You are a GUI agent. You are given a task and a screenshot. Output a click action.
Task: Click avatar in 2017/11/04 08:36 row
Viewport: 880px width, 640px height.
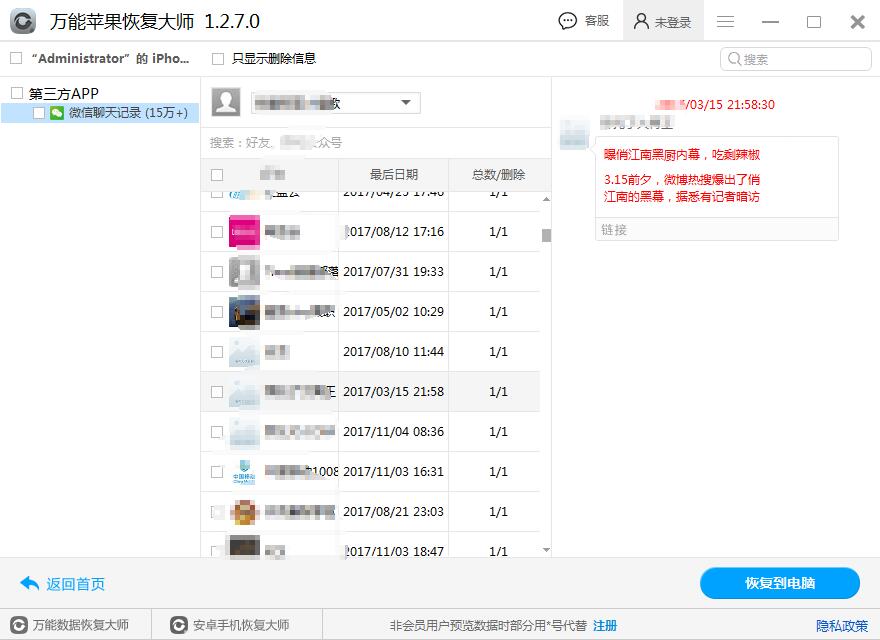point(244,432)
